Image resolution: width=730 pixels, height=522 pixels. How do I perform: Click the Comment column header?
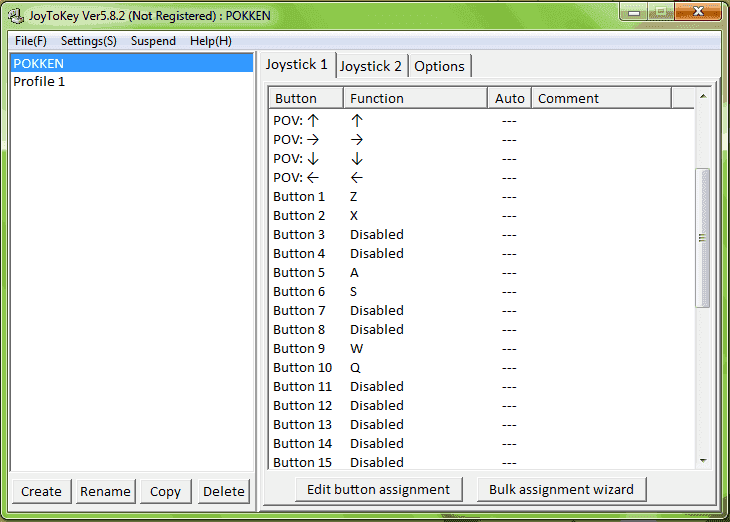point(602,98)
